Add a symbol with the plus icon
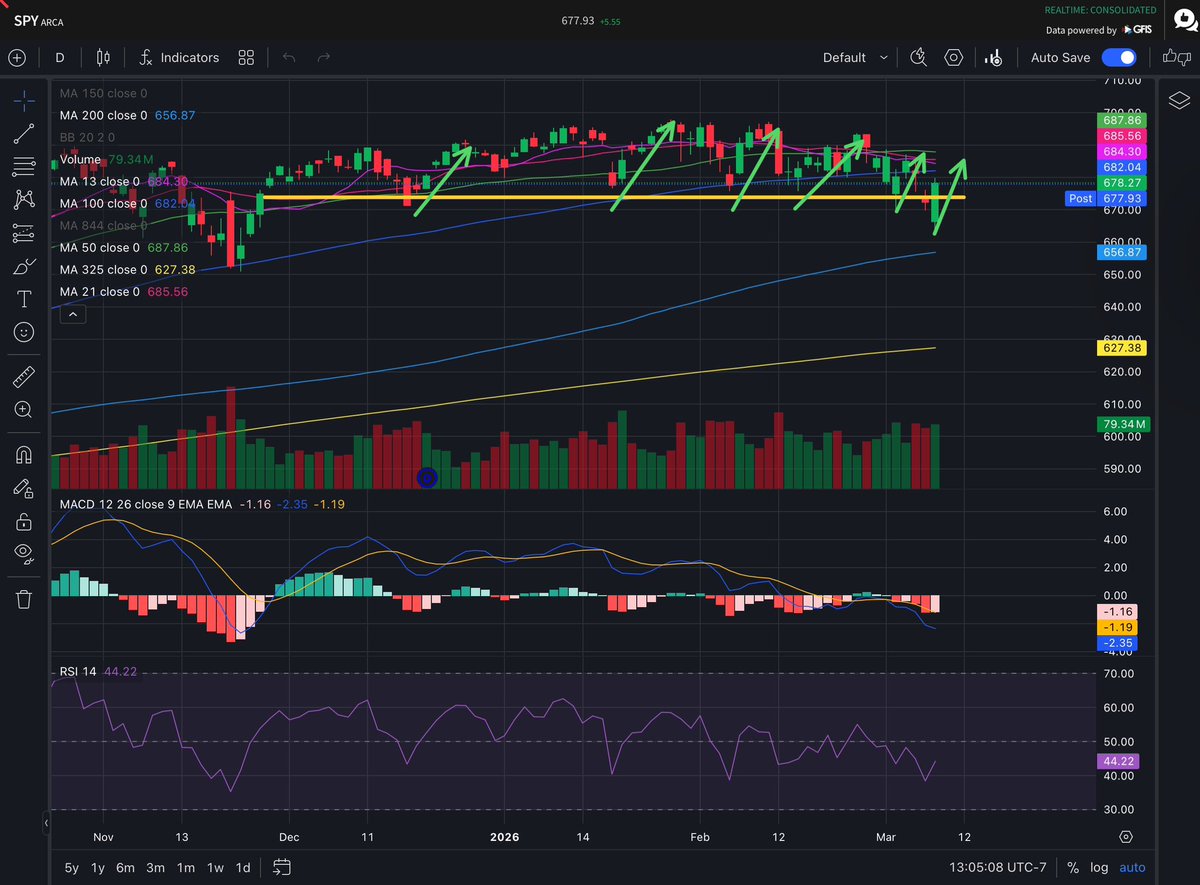The height and width of the screenshot is (885, 1200). coord(17,57)
